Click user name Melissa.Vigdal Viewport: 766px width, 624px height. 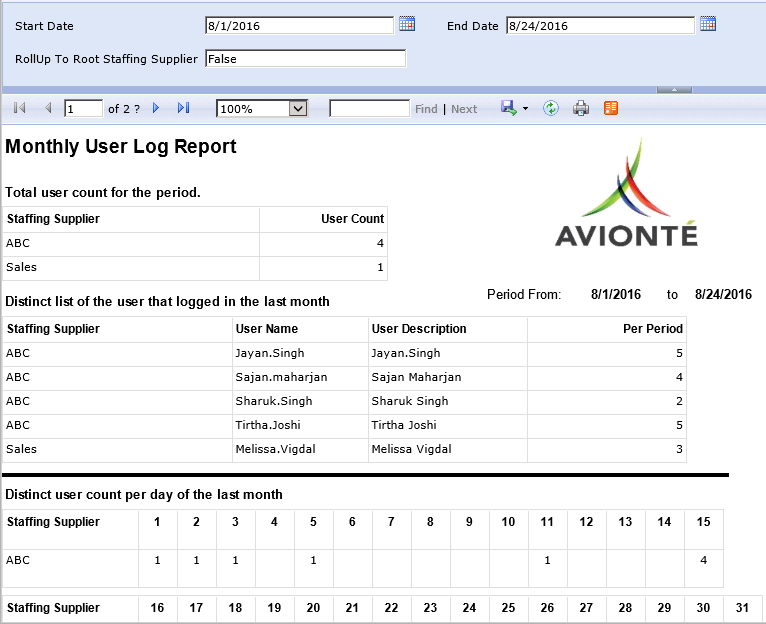pos(276,449)
